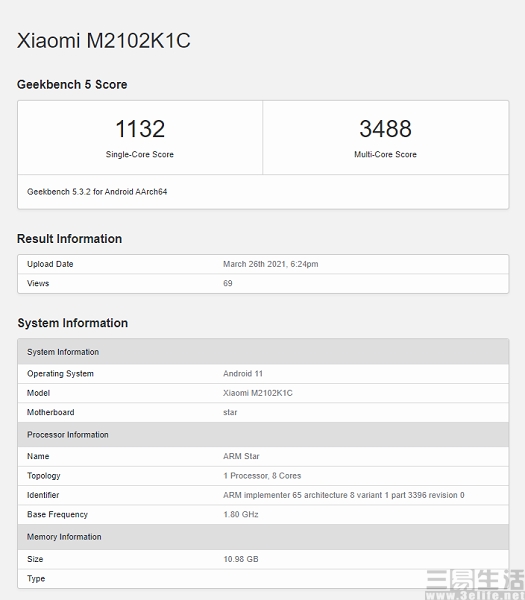Click the Base Frequency value 1.80 GHz
The height and width of the screenshot is (600, 525).
pos(241,514)
